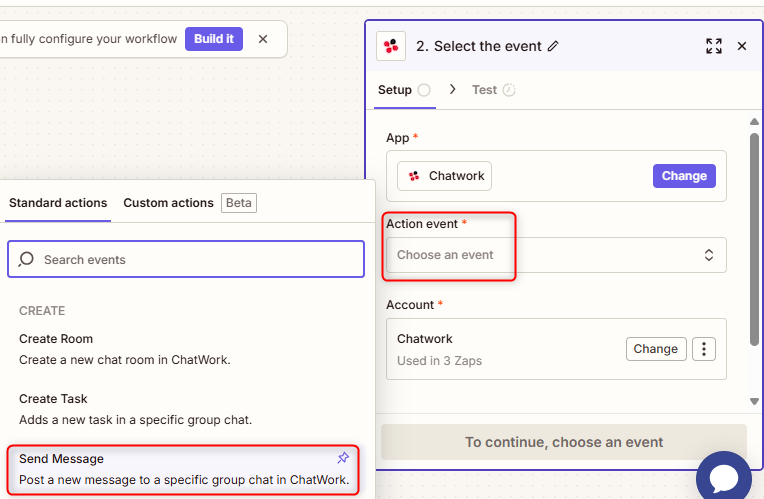Select the Standard actions tab
The height and width of the screenshot is (499, 764).
click(58, 203)
